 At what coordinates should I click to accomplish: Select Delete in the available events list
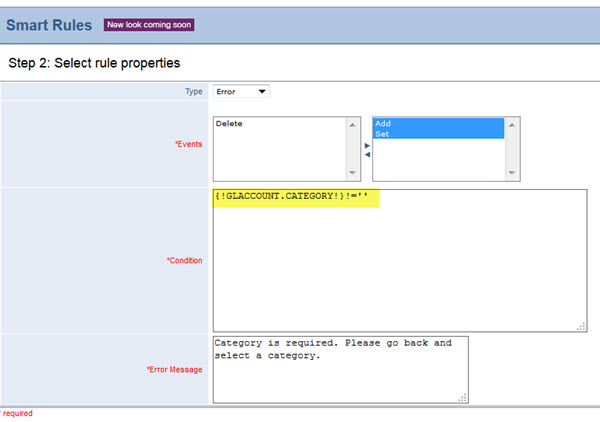(x=230, y=124)
